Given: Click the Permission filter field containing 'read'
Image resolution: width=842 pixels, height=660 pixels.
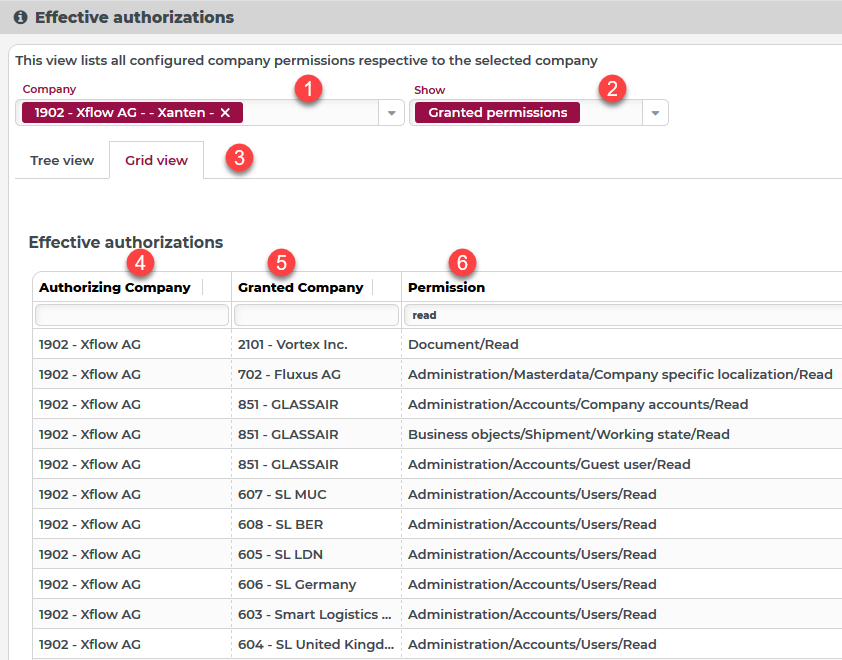Looking at the screenshot, I should pos(623,315).
